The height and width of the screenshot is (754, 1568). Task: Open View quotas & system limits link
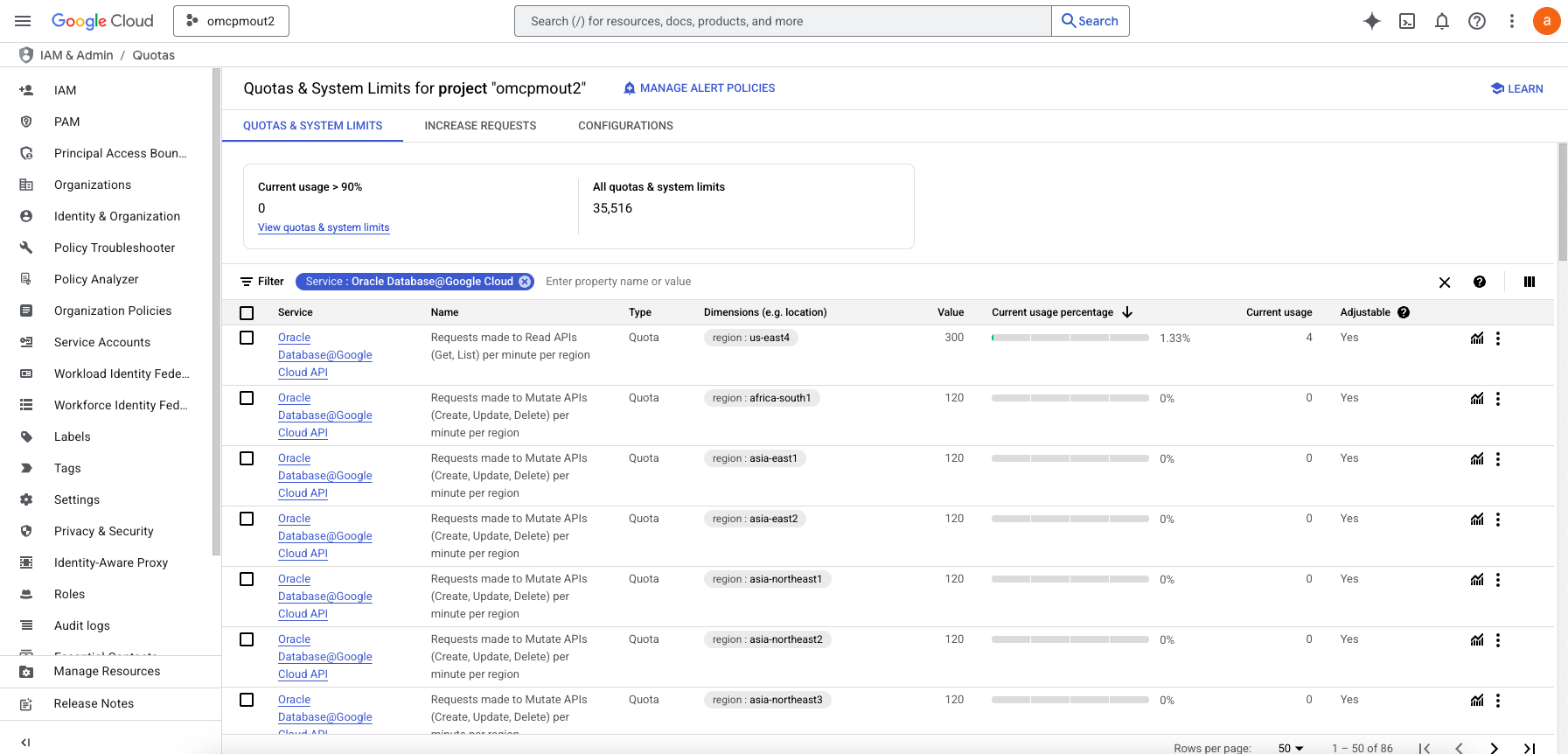(324, 227)
